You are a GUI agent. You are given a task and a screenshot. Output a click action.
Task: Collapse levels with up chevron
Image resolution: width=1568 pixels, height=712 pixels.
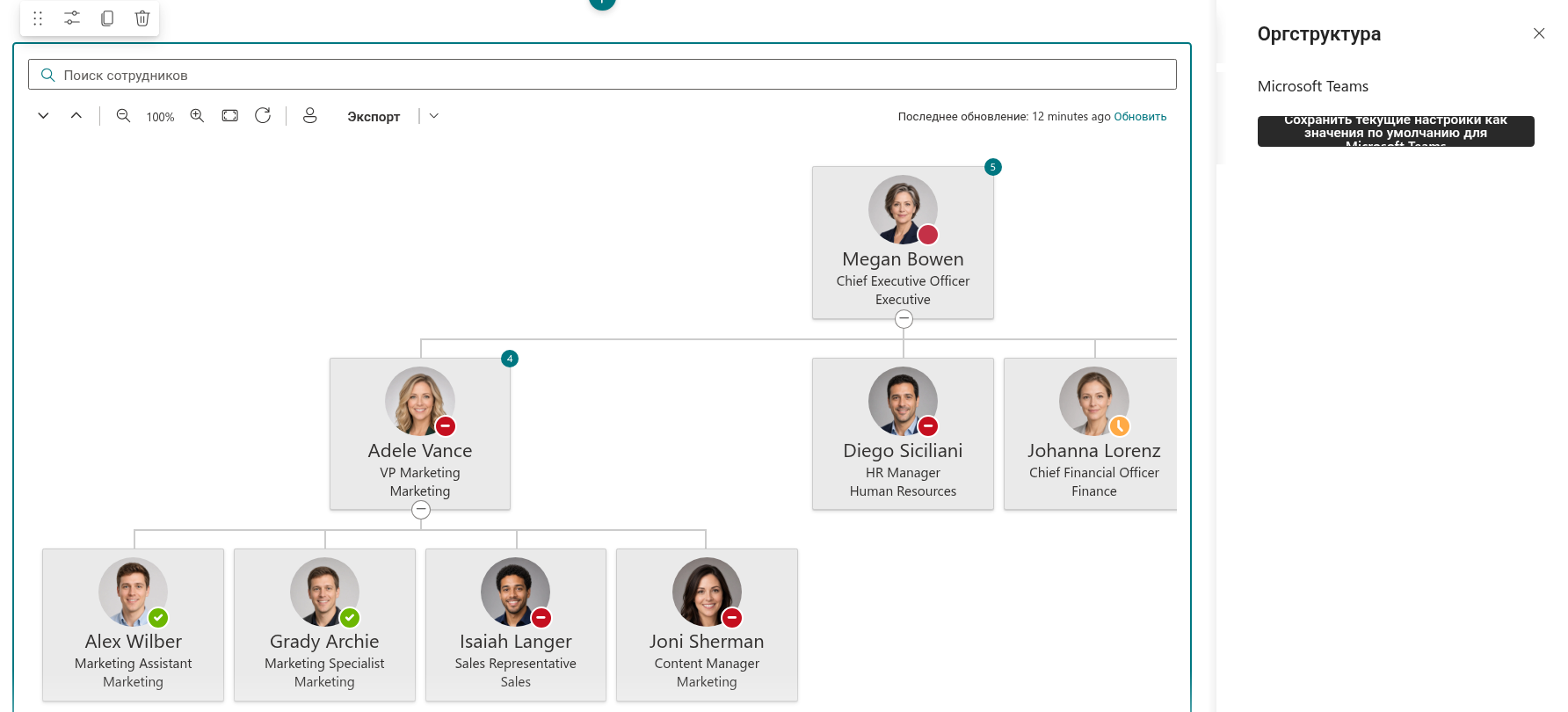[76, 116]
